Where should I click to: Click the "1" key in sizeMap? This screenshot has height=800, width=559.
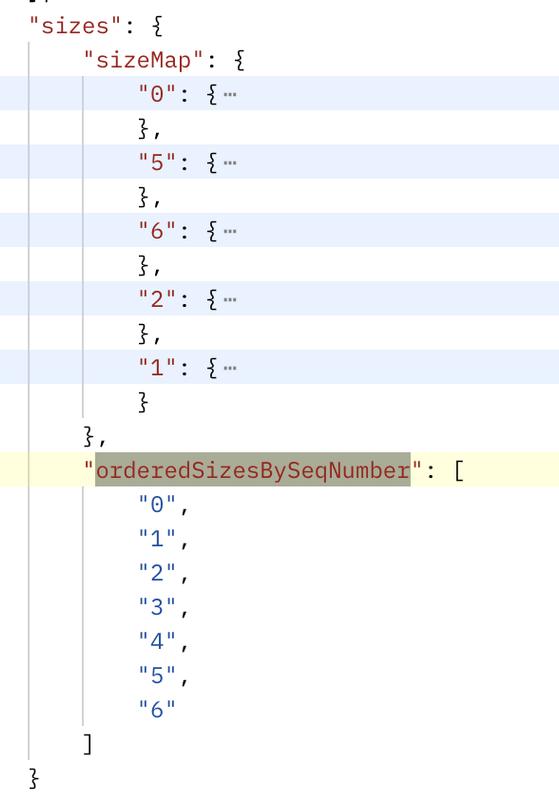(157, 367)
